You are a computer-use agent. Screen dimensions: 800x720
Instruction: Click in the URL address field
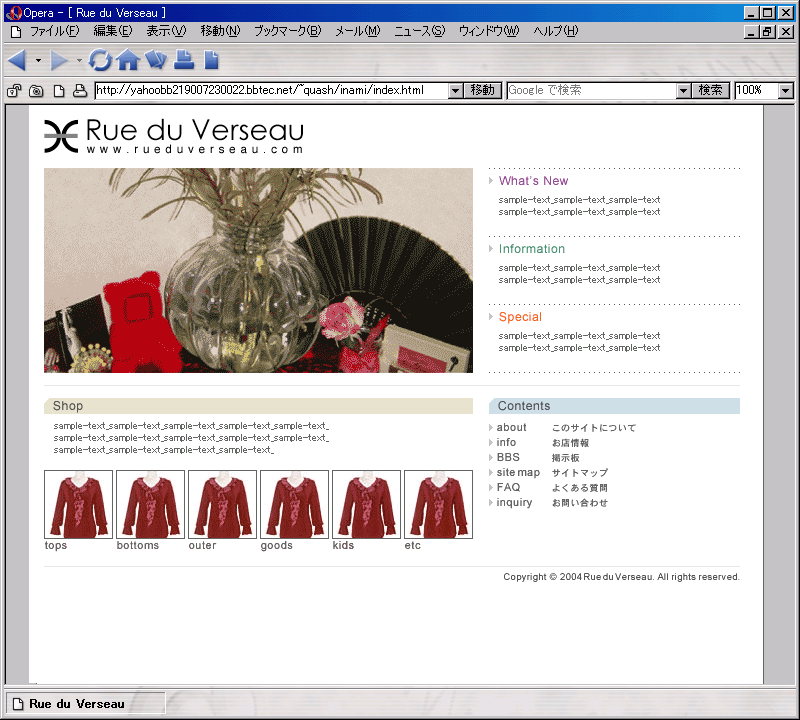click(x=272, y=91)
